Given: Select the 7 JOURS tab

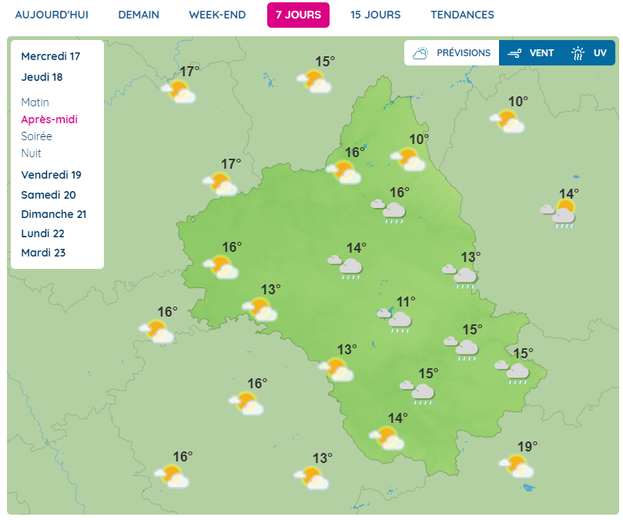Looking at the screenshot, I should (x=298, y=15).
